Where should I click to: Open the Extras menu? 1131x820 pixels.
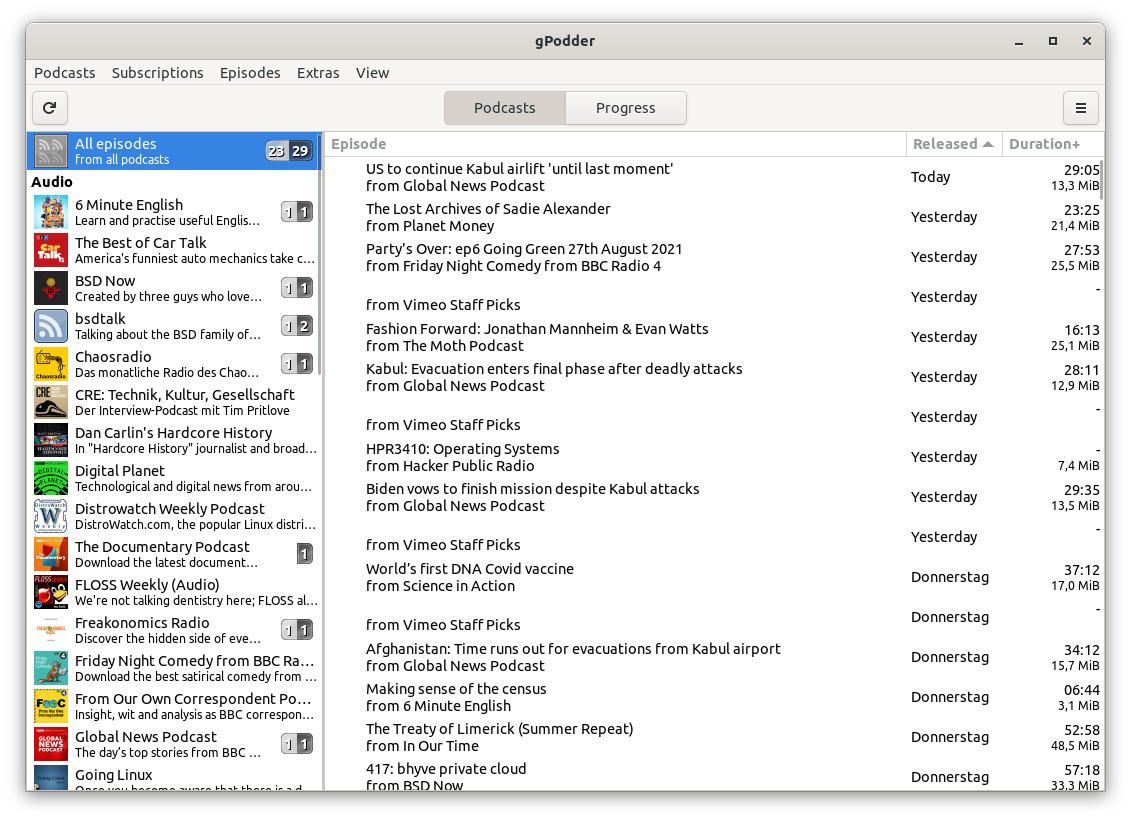coord(318,73)
